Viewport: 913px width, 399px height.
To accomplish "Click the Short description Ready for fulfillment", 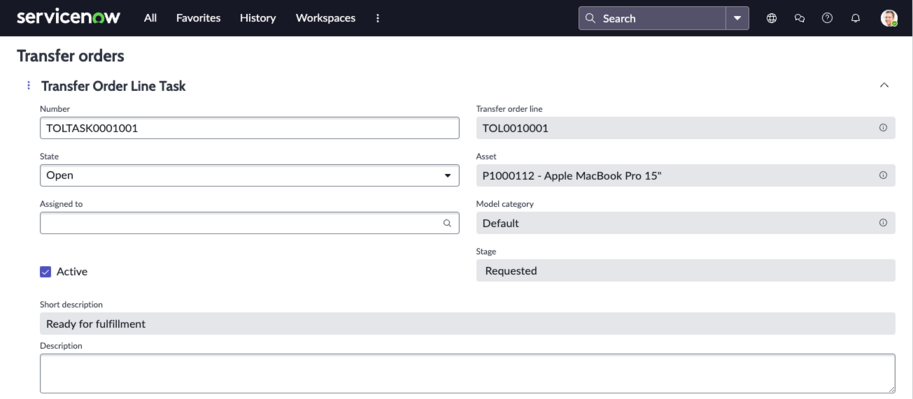I will 467,323.
